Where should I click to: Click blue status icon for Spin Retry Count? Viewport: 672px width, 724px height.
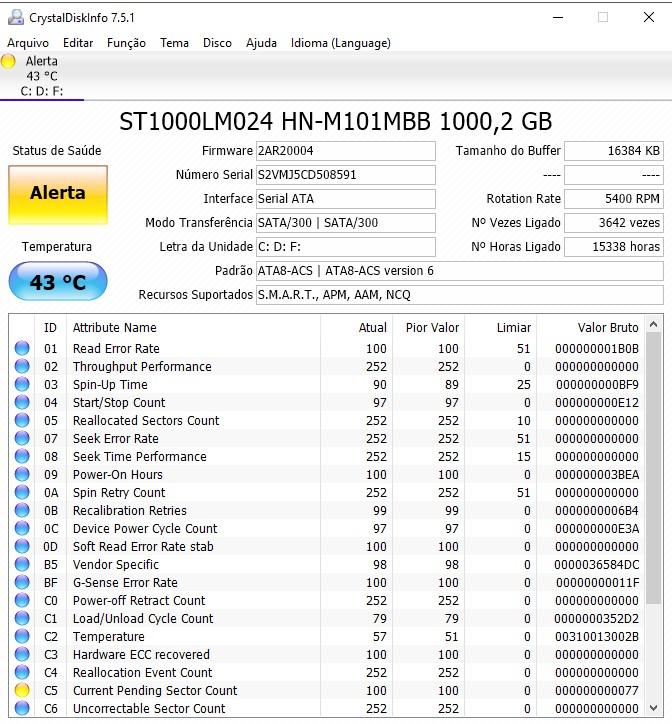[22, 493]
